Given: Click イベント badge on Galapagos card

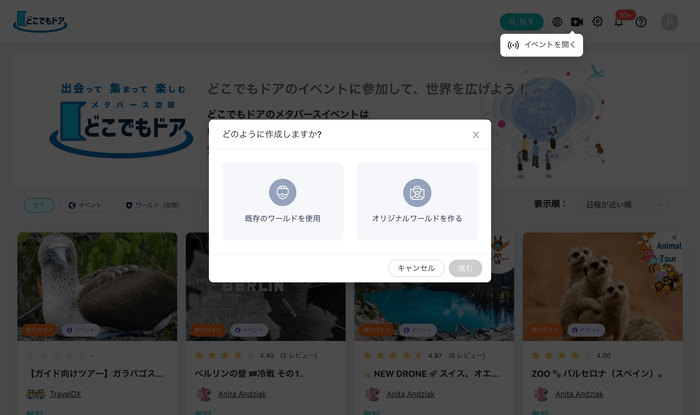Looking at the screenshot, I should click(x=80, y=330).
